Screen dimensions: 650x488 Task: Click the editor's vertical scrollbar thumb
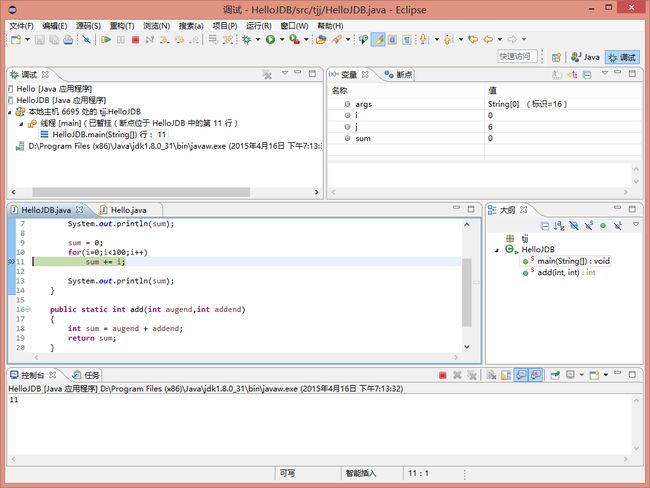[x=466, y=293]
